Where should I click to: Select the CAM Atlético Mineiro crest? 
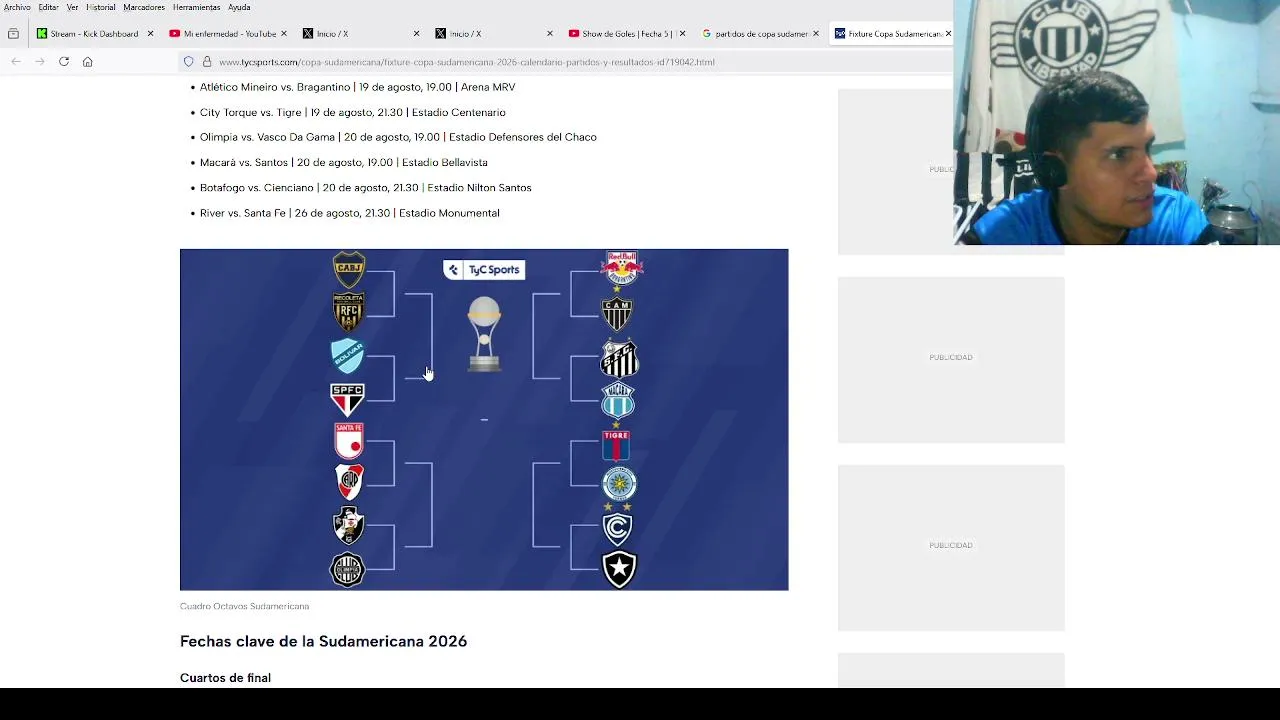(618, 313)
